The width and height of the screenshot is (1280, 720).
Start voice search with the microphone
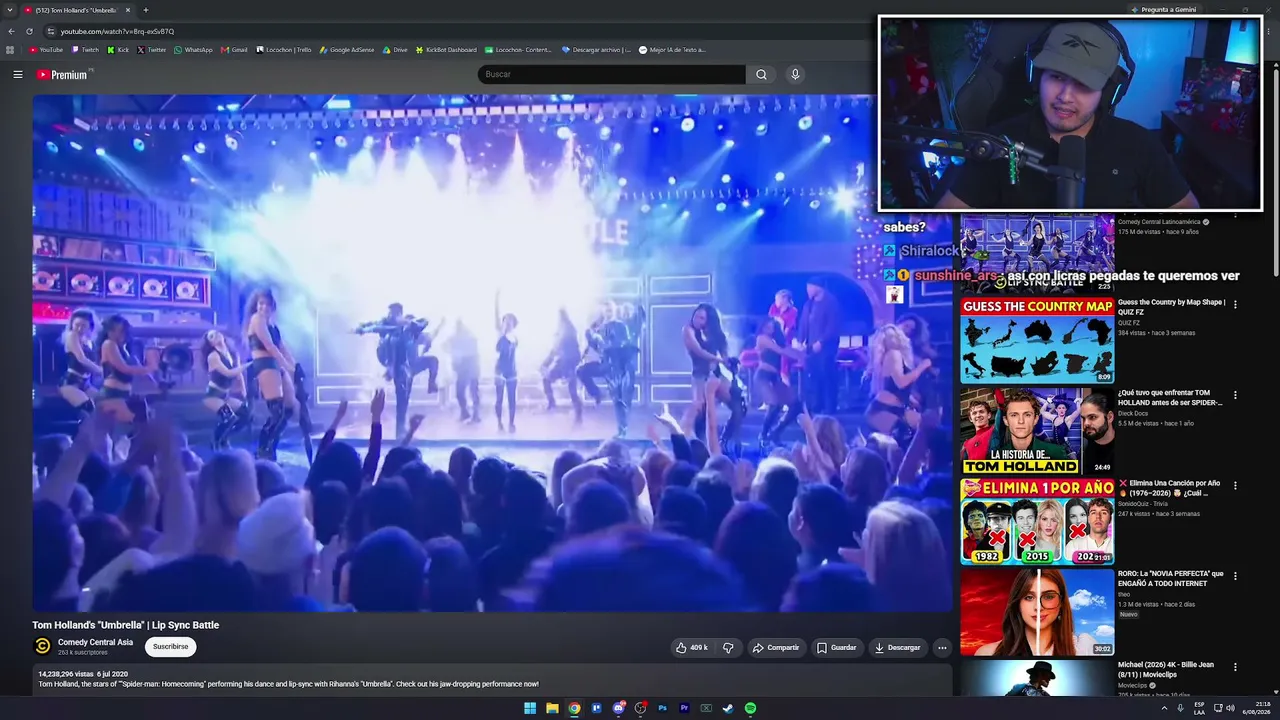point(795,74)
